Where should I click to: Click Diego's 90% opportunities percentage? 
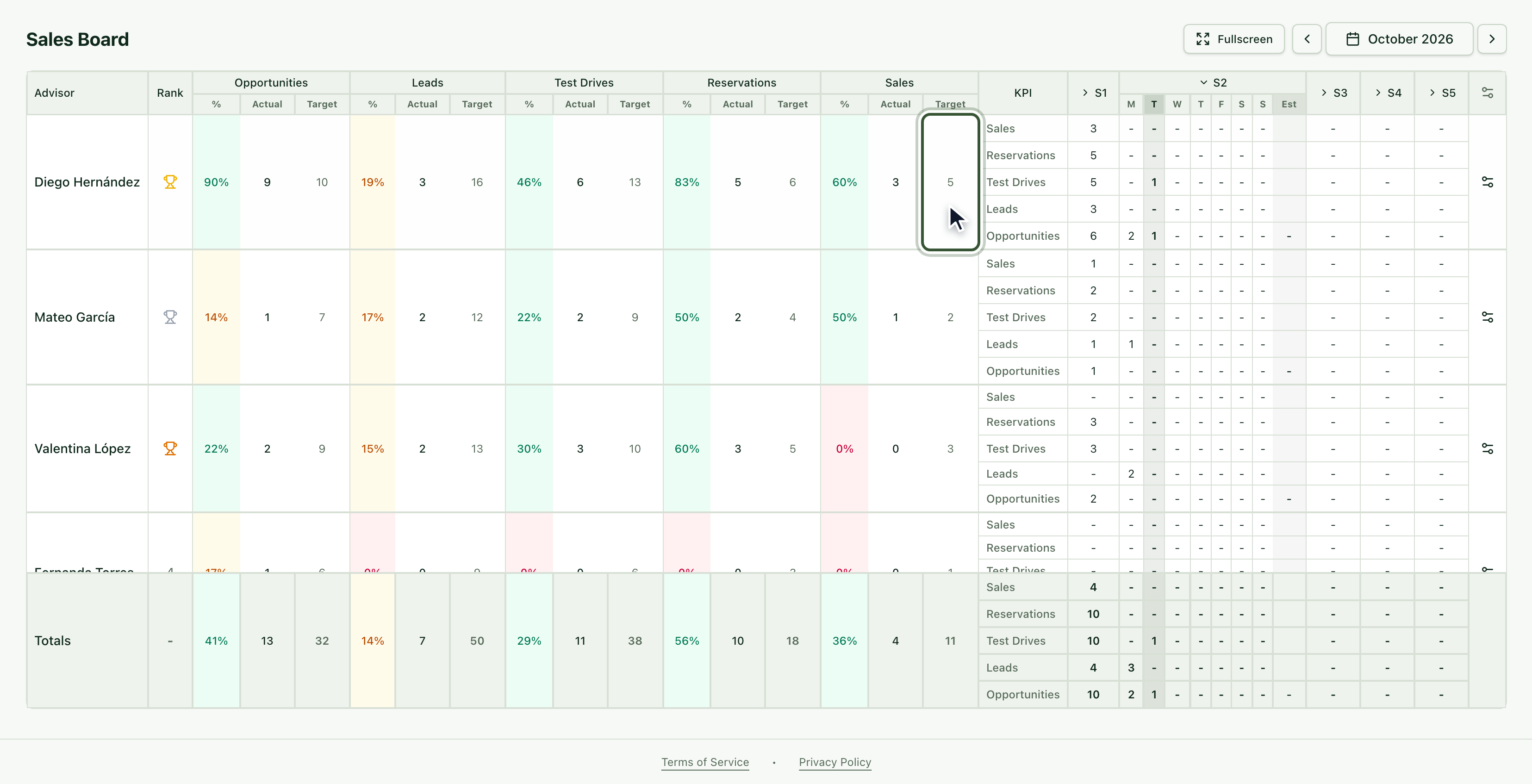216,182
